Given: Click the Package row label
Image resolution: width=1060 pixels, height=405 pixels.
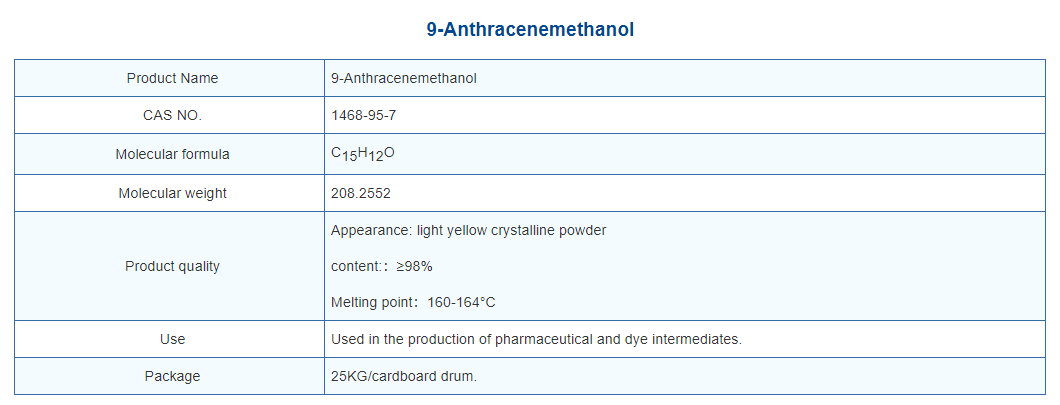Looking at the screenshot, I should pos(172,376).
